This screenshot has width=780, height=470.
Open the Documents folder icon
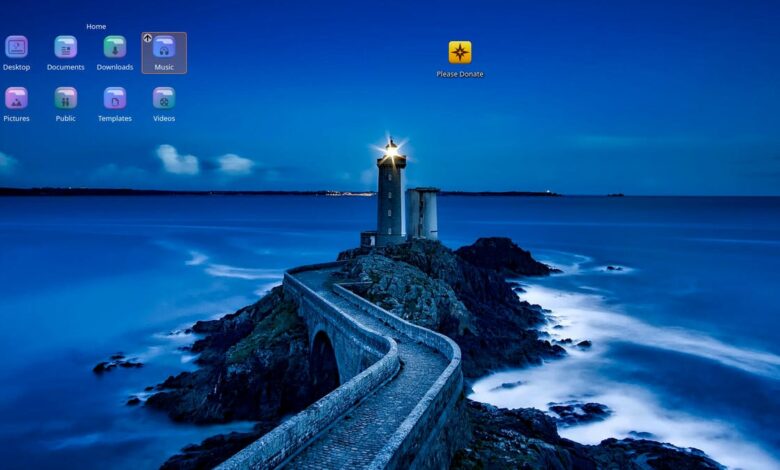point(66,47)
